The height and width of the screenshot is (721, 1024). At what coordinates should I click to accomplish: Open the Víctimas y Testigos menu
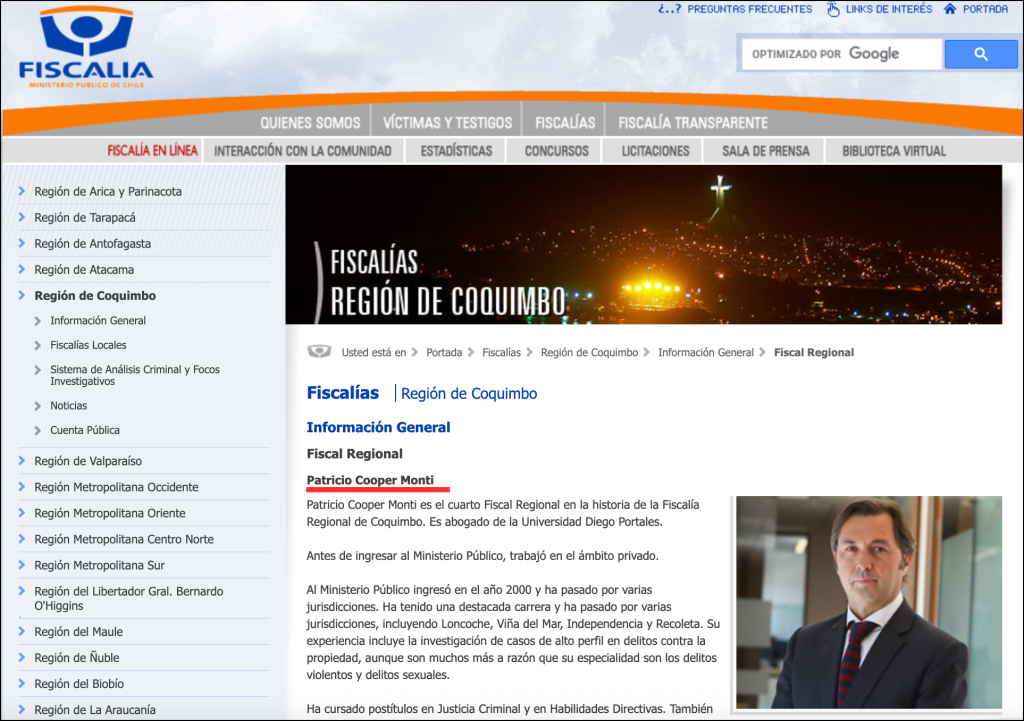pos(447,123)
